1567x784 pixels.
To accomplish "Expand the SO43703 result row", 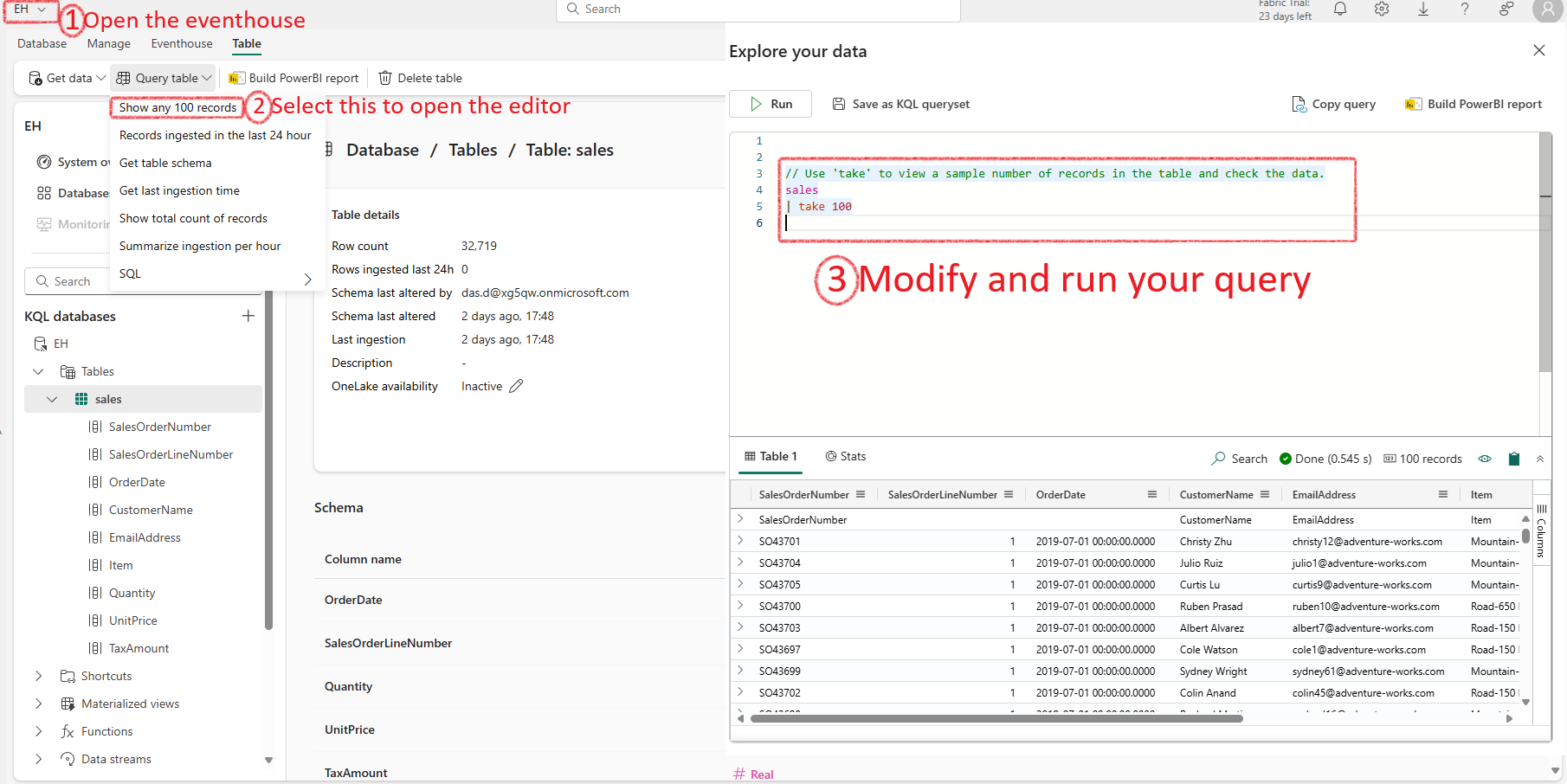I will click(x=740, y=627).
